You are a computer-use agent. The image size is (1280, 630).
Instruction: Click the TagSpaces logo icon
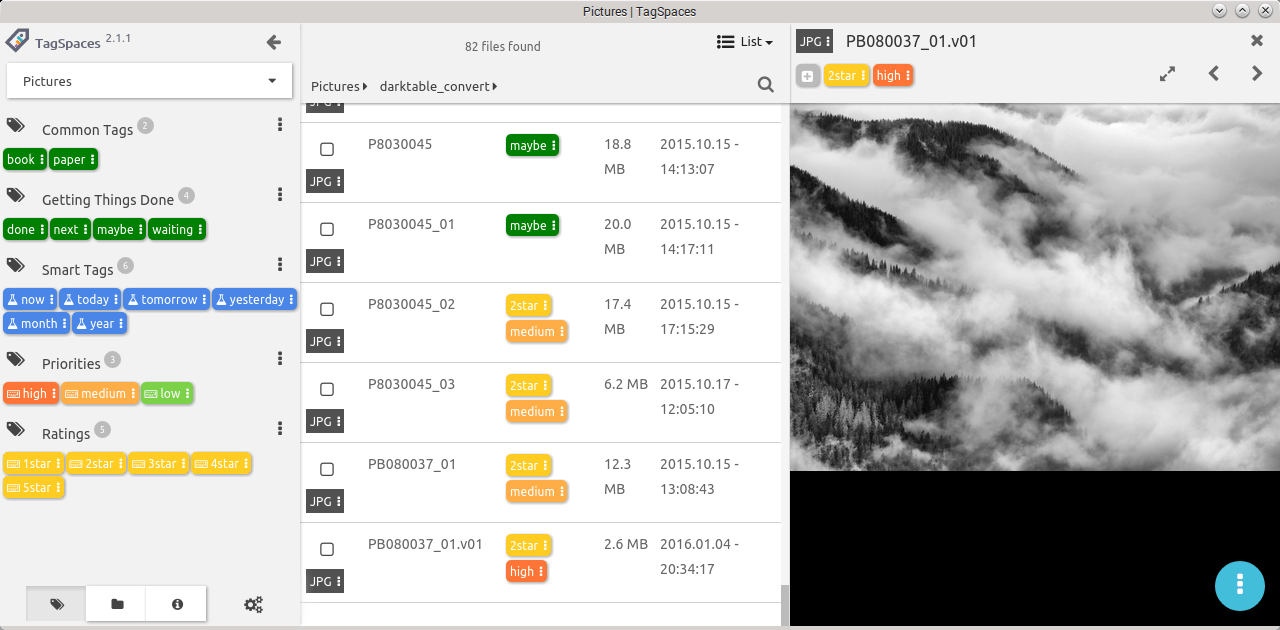(17, 41)
